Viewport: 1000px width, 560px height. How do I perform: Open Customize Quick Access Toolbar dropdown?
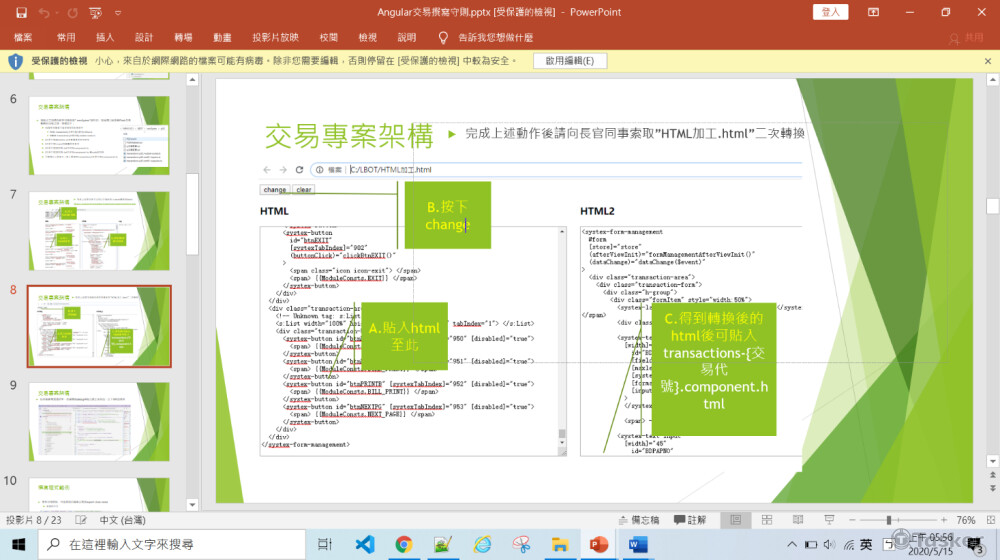(x=118, y=12)
